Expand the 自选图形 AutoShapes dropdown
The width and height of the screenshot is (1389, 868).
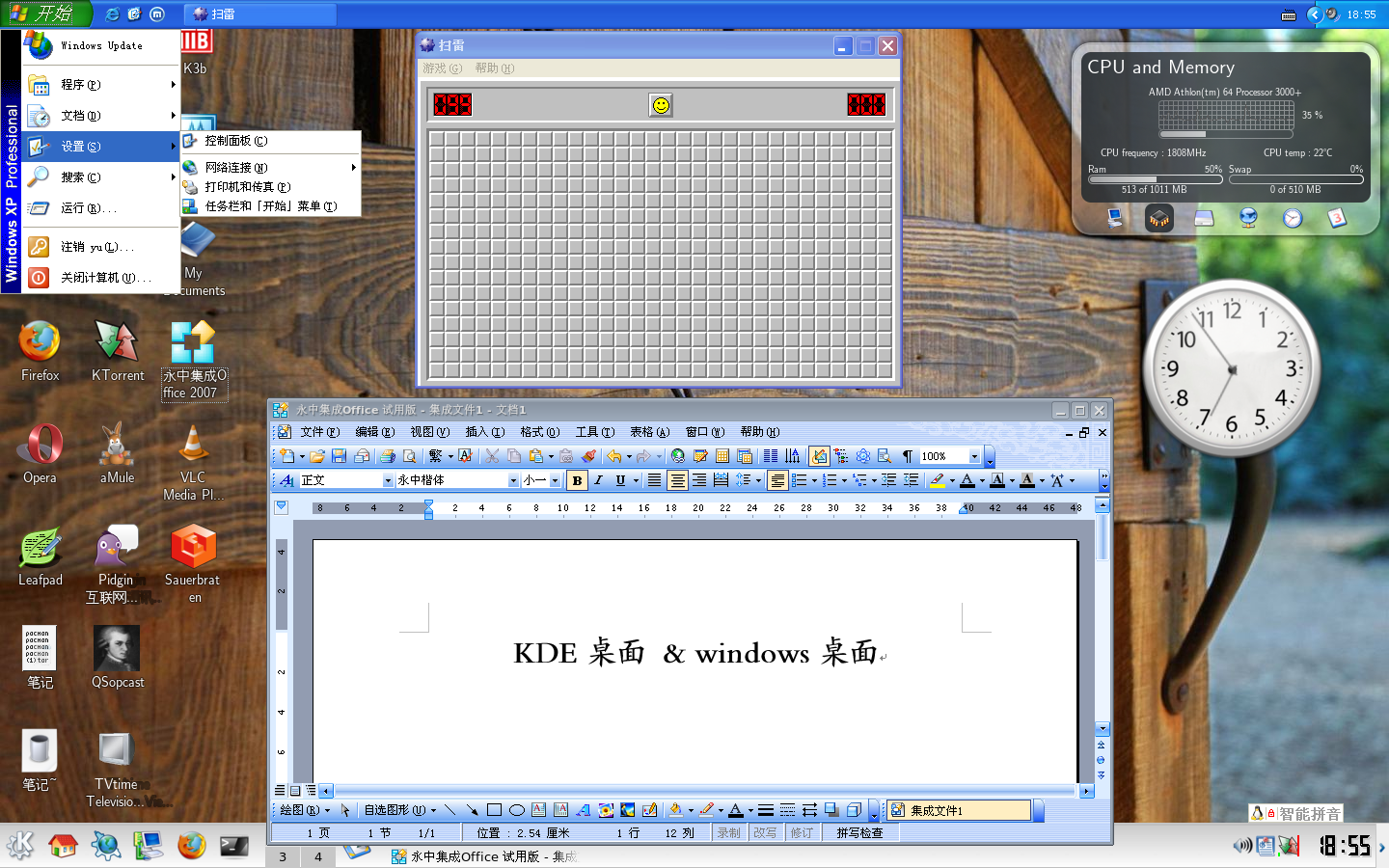400,810
